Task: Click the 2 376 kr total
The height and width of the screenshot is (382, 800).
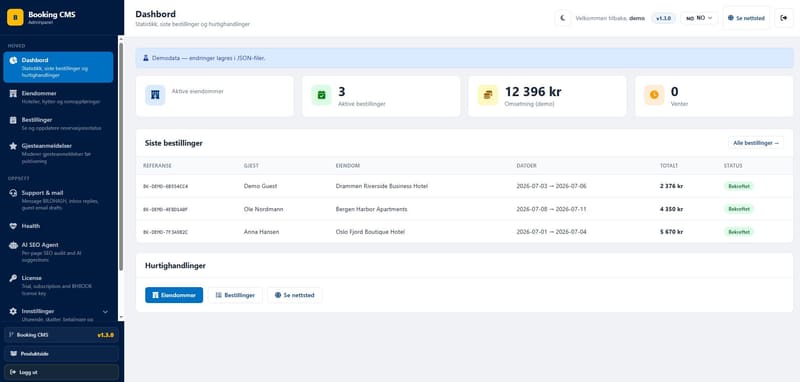Action: coord(671,186)
